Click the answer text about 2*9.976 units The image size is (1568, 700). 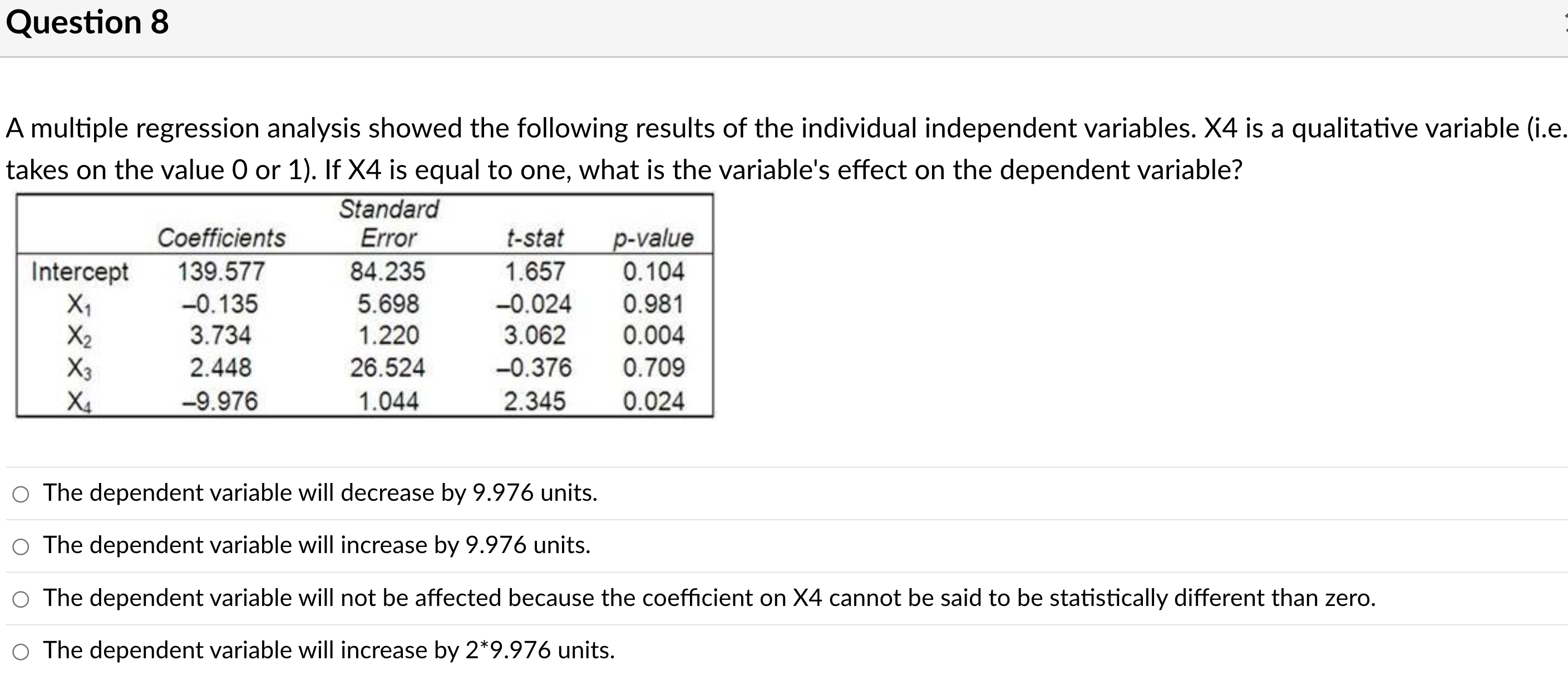pos(329,650)
